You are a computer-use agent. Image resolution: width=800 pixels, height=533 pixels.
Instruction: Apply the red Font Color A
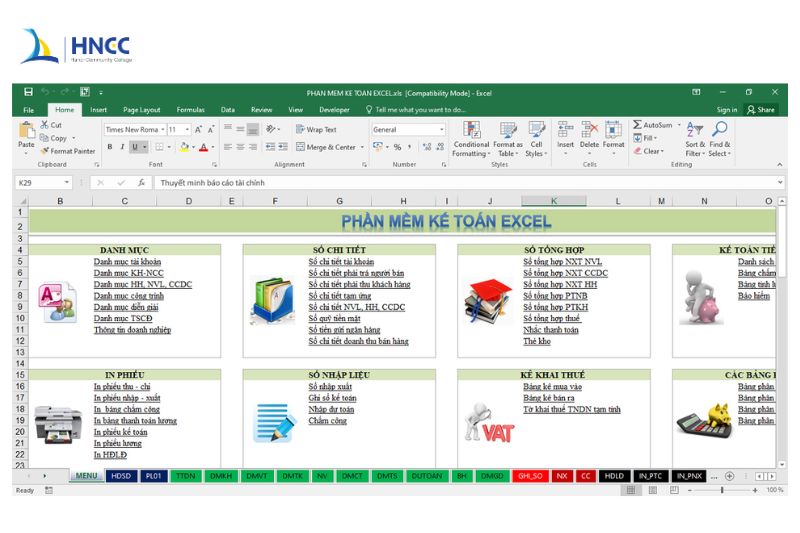click(204, 147)
